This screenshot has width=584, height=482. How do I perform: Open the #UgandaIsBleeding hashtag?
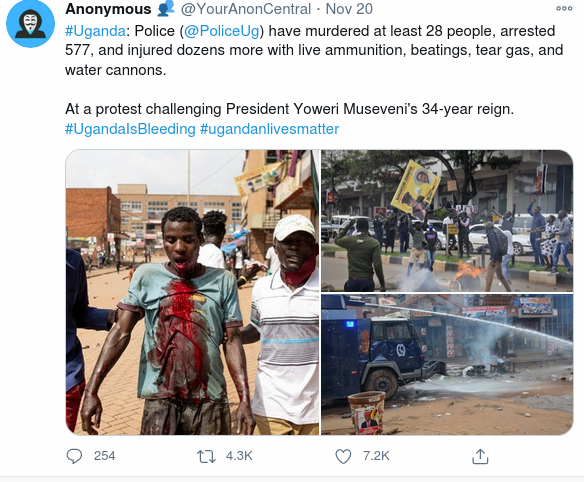click(x=130, y=129)
